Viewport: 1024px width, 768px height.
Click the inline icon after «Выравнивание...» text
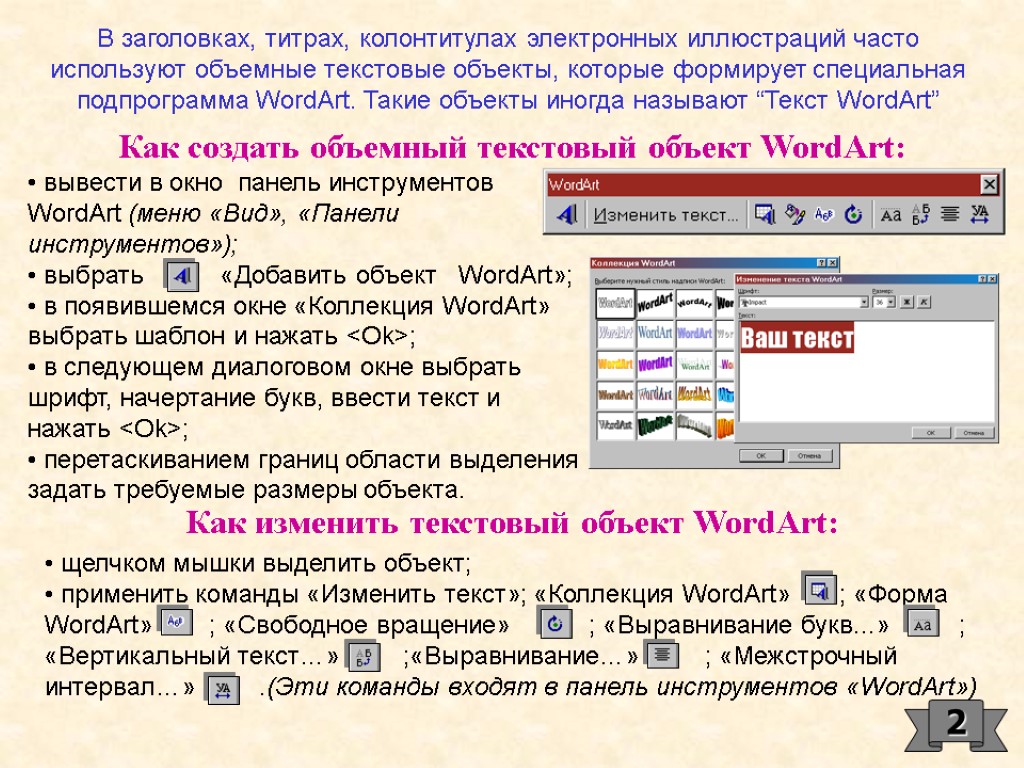[662, 654]
